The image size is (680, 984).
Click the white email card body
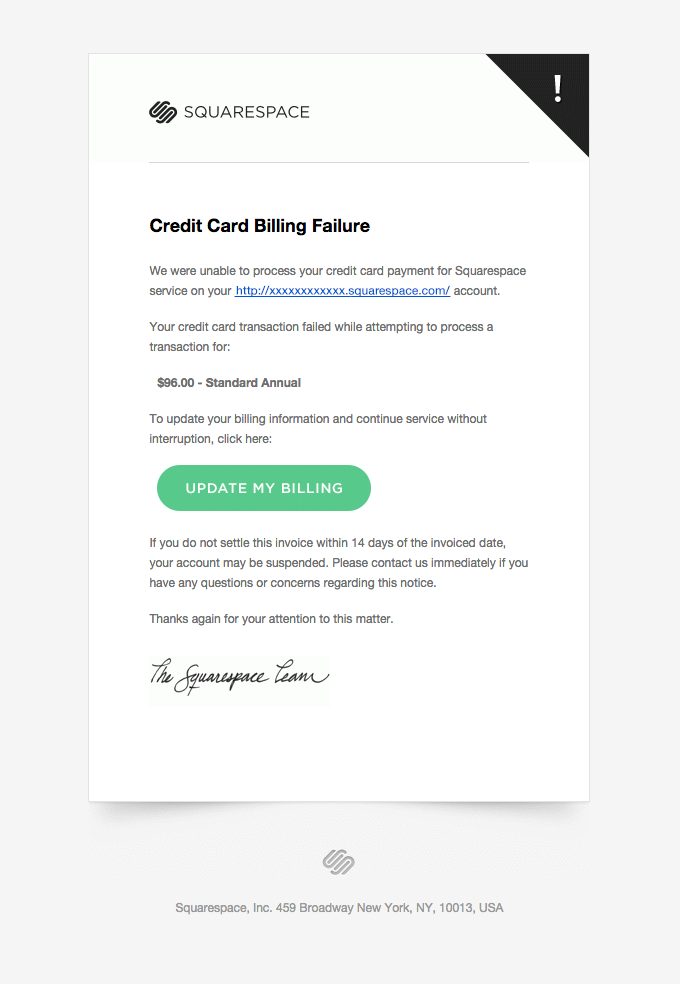pos(339,750)
